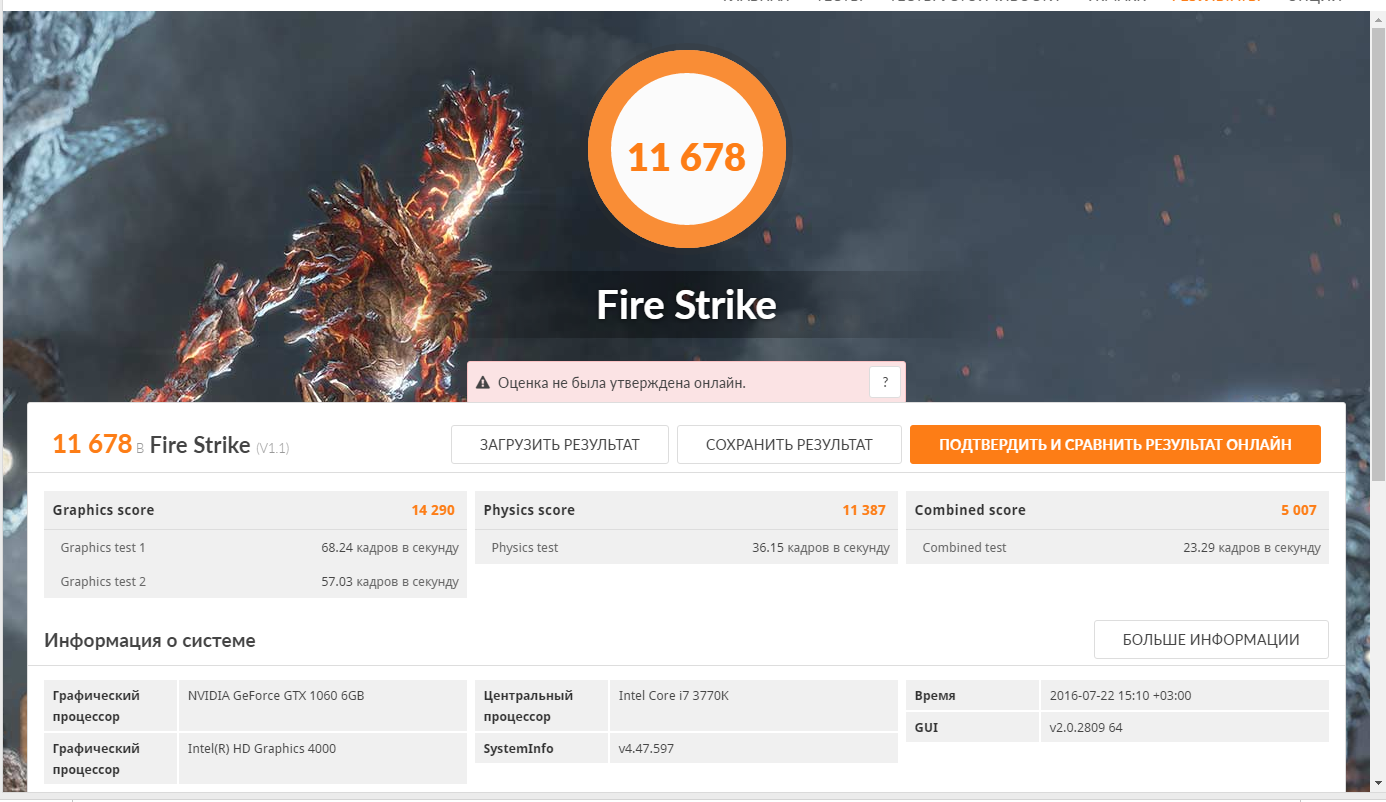Click the GUI label

[x=926, y=728]
